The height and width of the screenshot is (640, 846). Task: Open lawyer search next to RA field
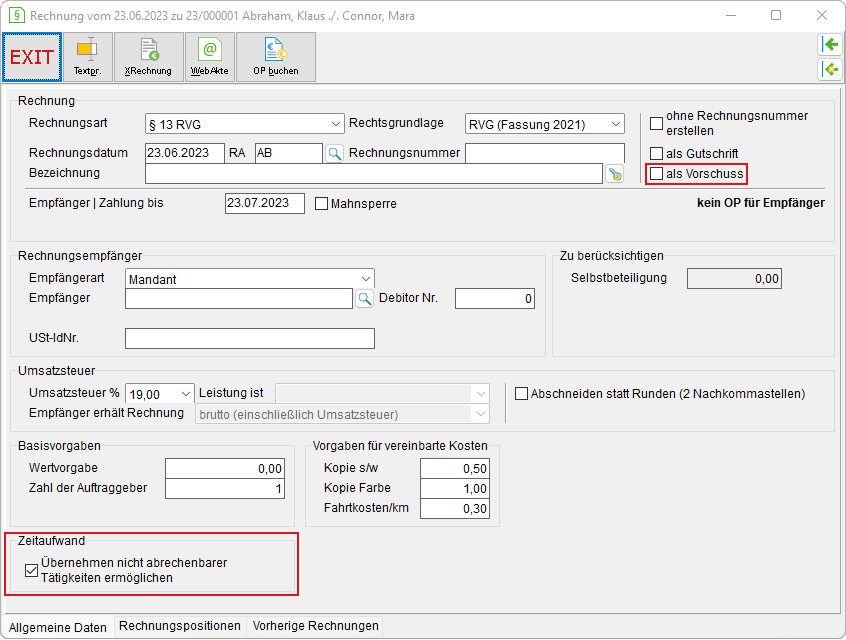pyautogui.click(x=335, y=154)
